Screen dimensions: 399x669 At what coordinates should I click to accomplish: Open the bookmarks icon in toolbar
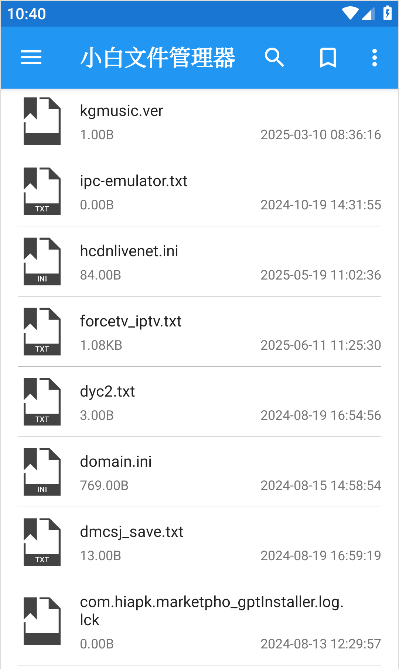pos(328,58)
